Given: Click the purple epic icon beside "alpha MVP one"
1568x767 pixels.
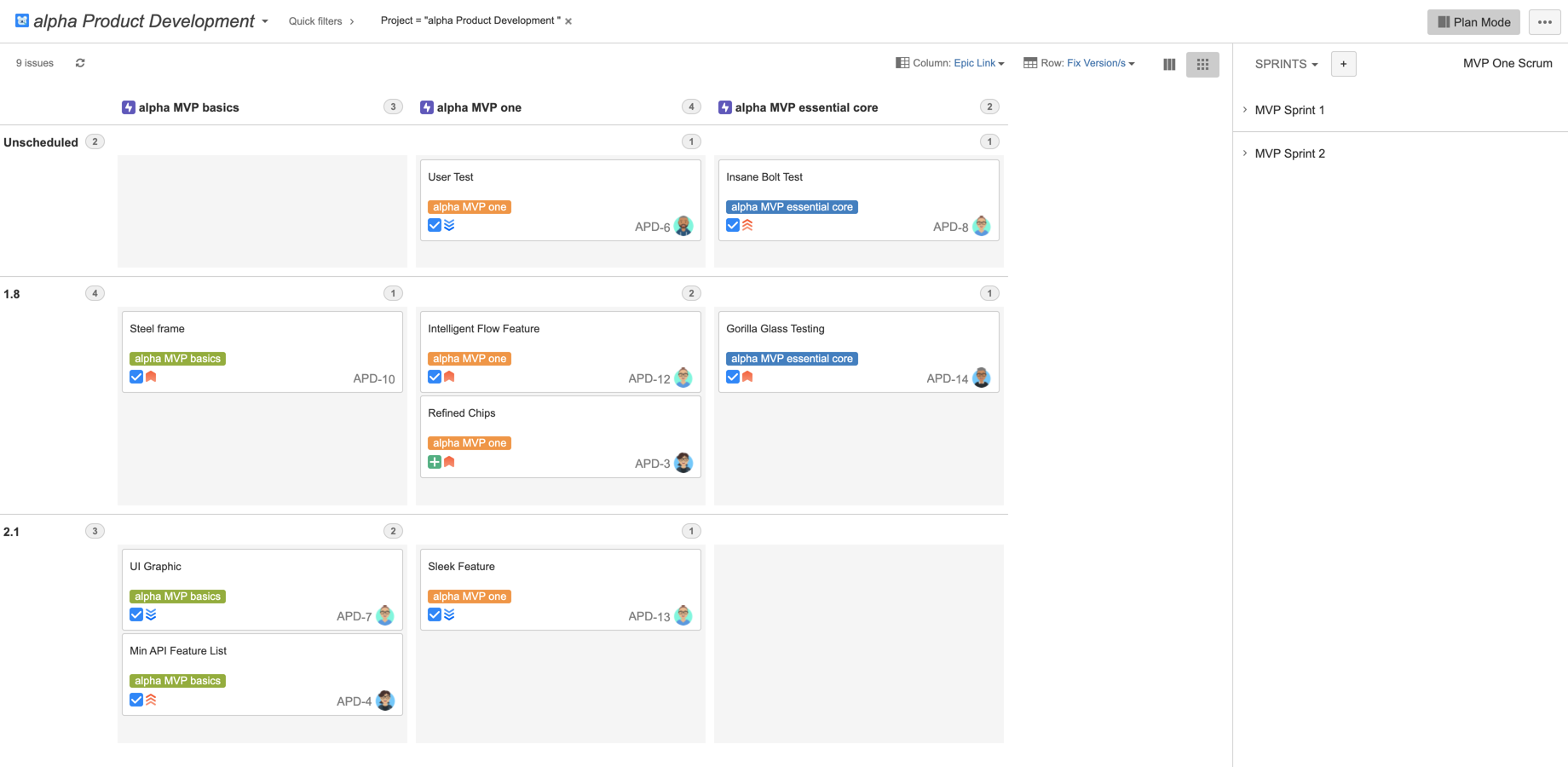Looking at the screenshot, I should 426,107.
